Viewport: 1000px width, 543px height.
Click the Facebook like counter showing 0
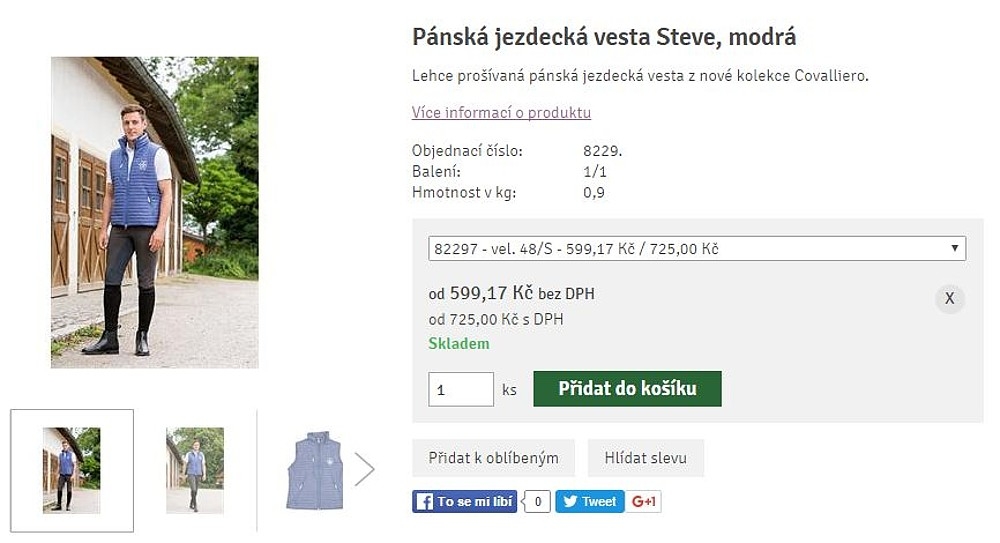point(537,501)
